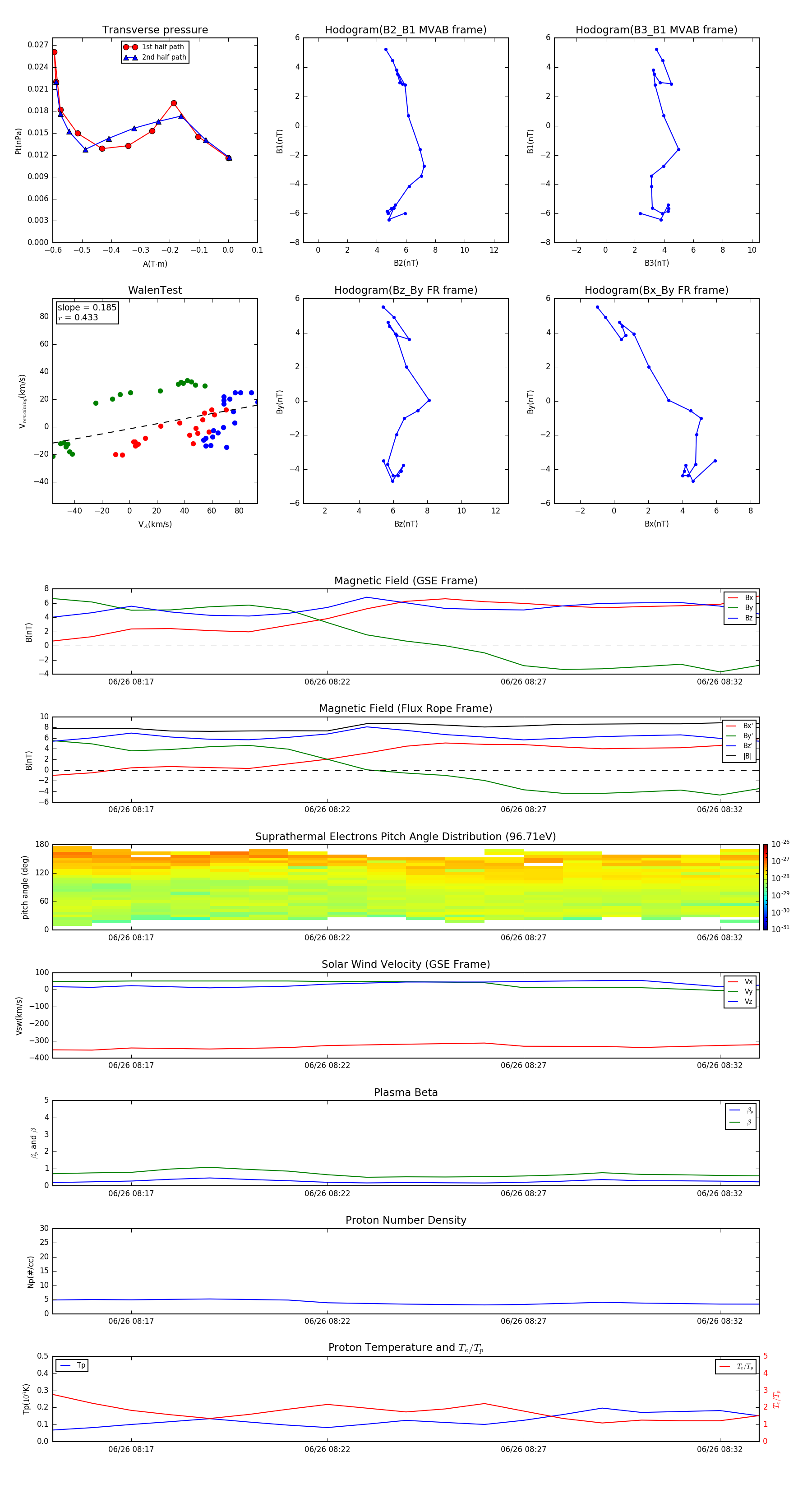Select the 'Tp' legend entry
Image resolution: width=812 pixels, height=1489 pixels.
72,1365
